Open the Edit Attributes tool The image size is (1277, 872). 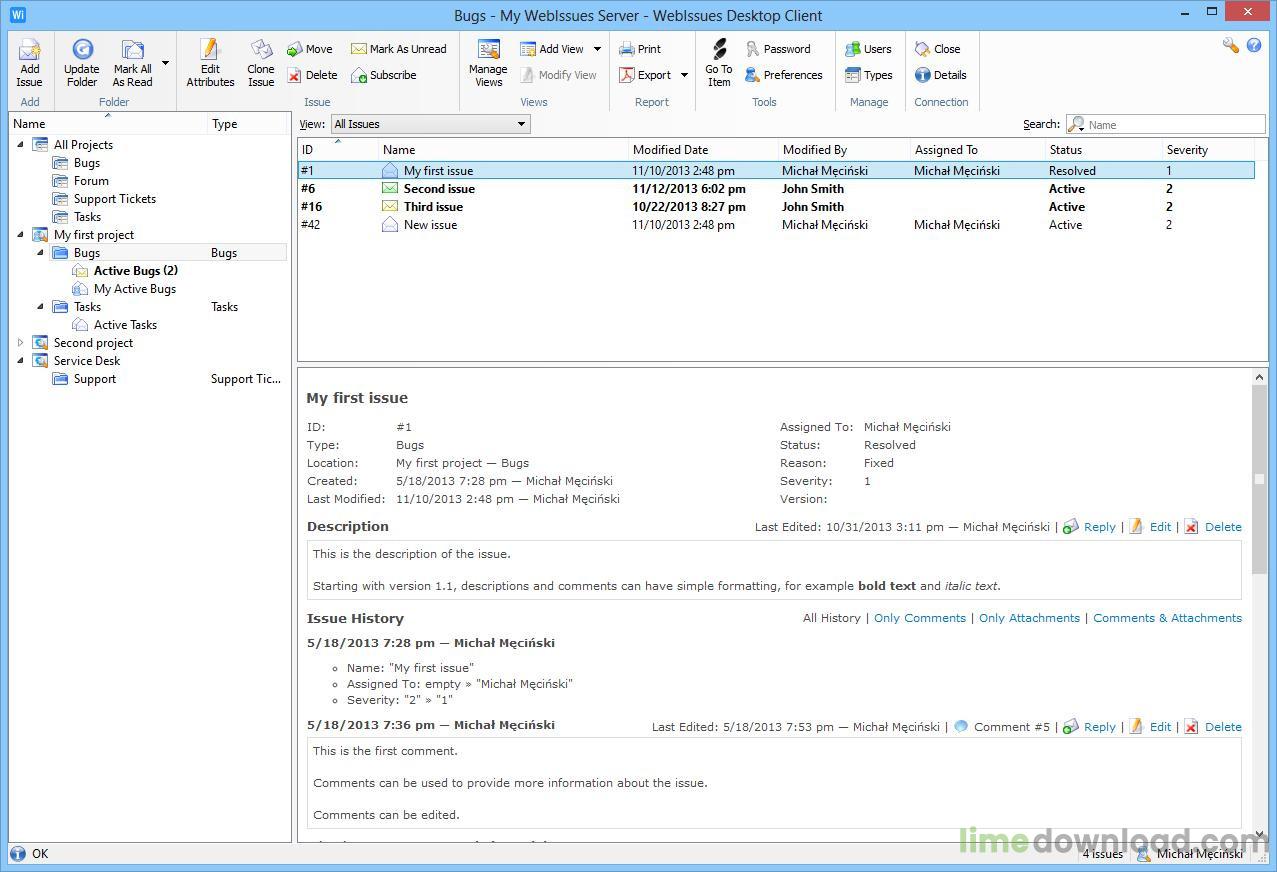(210, 63)
